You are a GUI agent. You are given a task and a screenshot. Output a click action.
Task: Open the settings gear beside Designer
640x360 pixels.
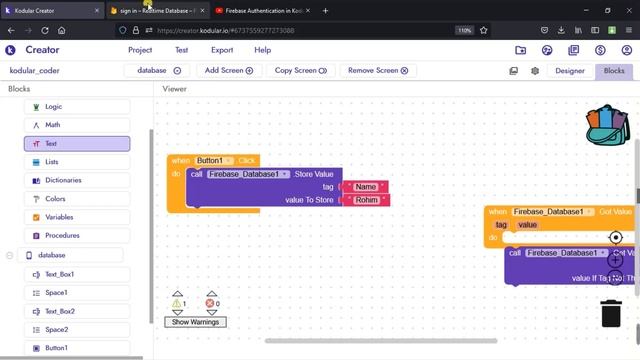point(535,71)
